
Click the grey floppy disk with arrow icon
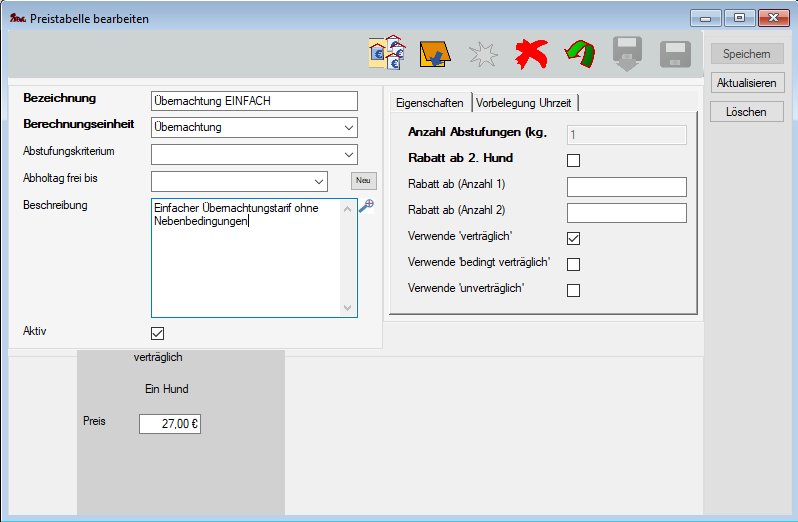627,54
